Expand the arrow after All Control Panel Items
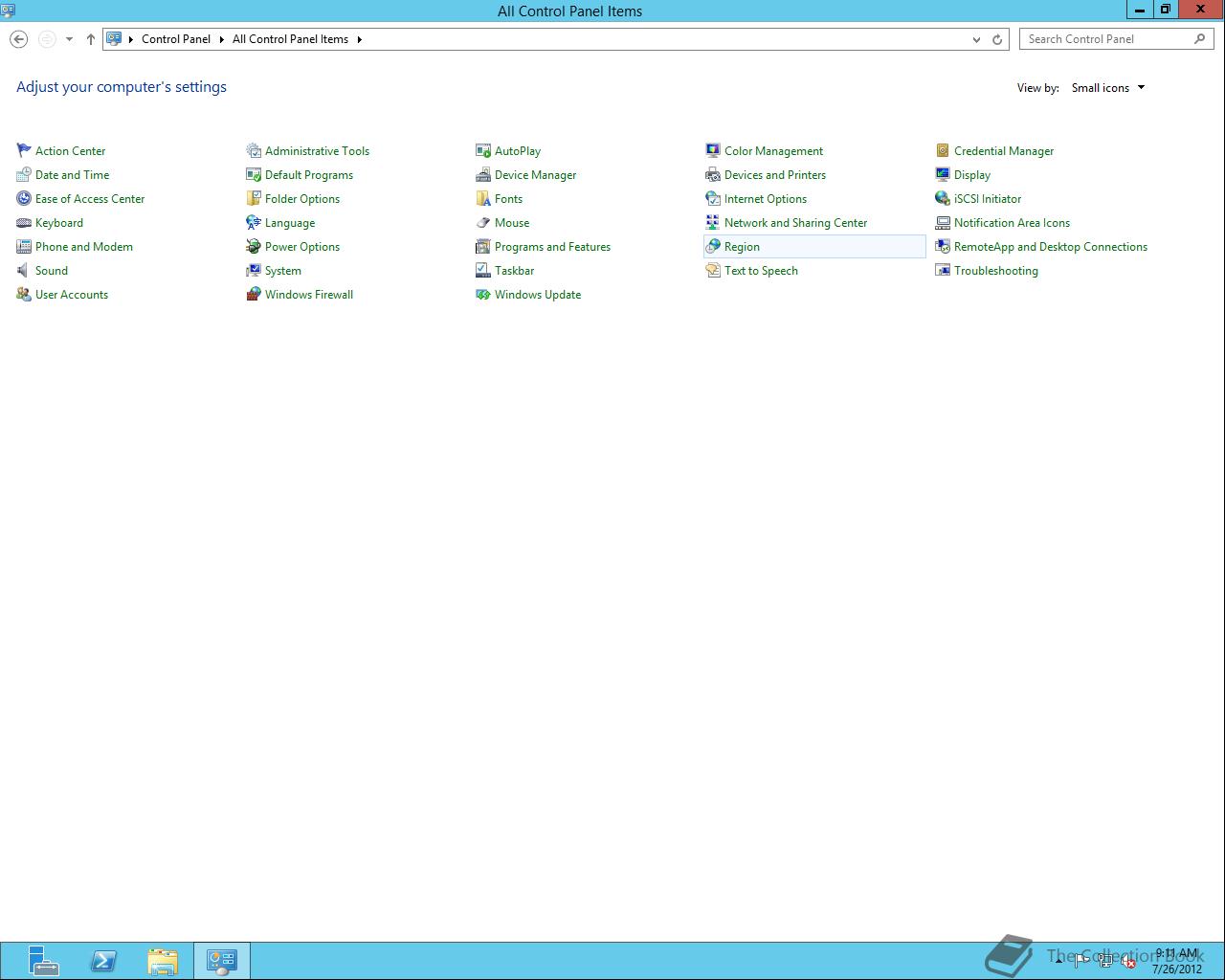The height and width of the screenshot is (980, 1225). (x=360, y=39)
